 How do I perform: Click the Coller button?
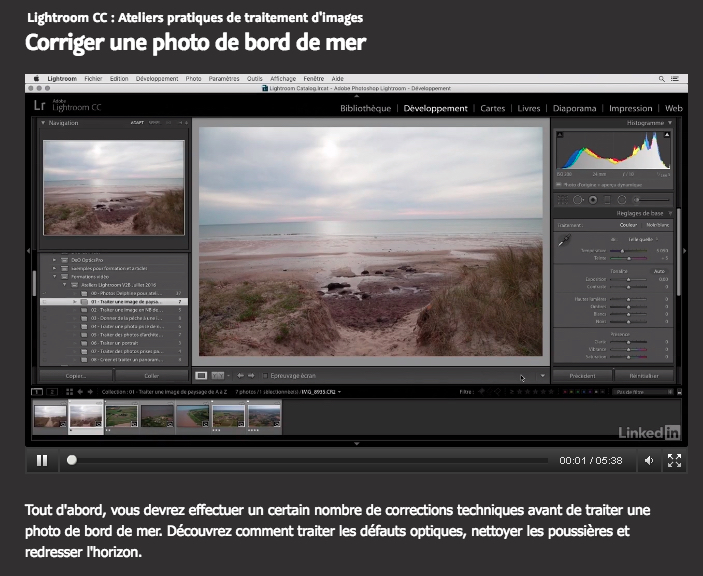(152, 376)
